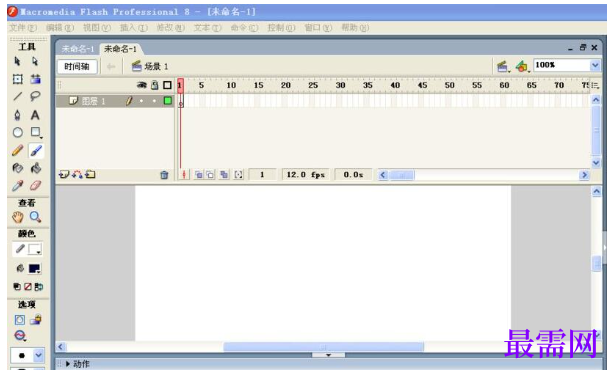Image resolution: width=616 pixels, height=375 pixels.
Task: Click the 12.0 fps frame rate field
Action: [x=306, y=175]
